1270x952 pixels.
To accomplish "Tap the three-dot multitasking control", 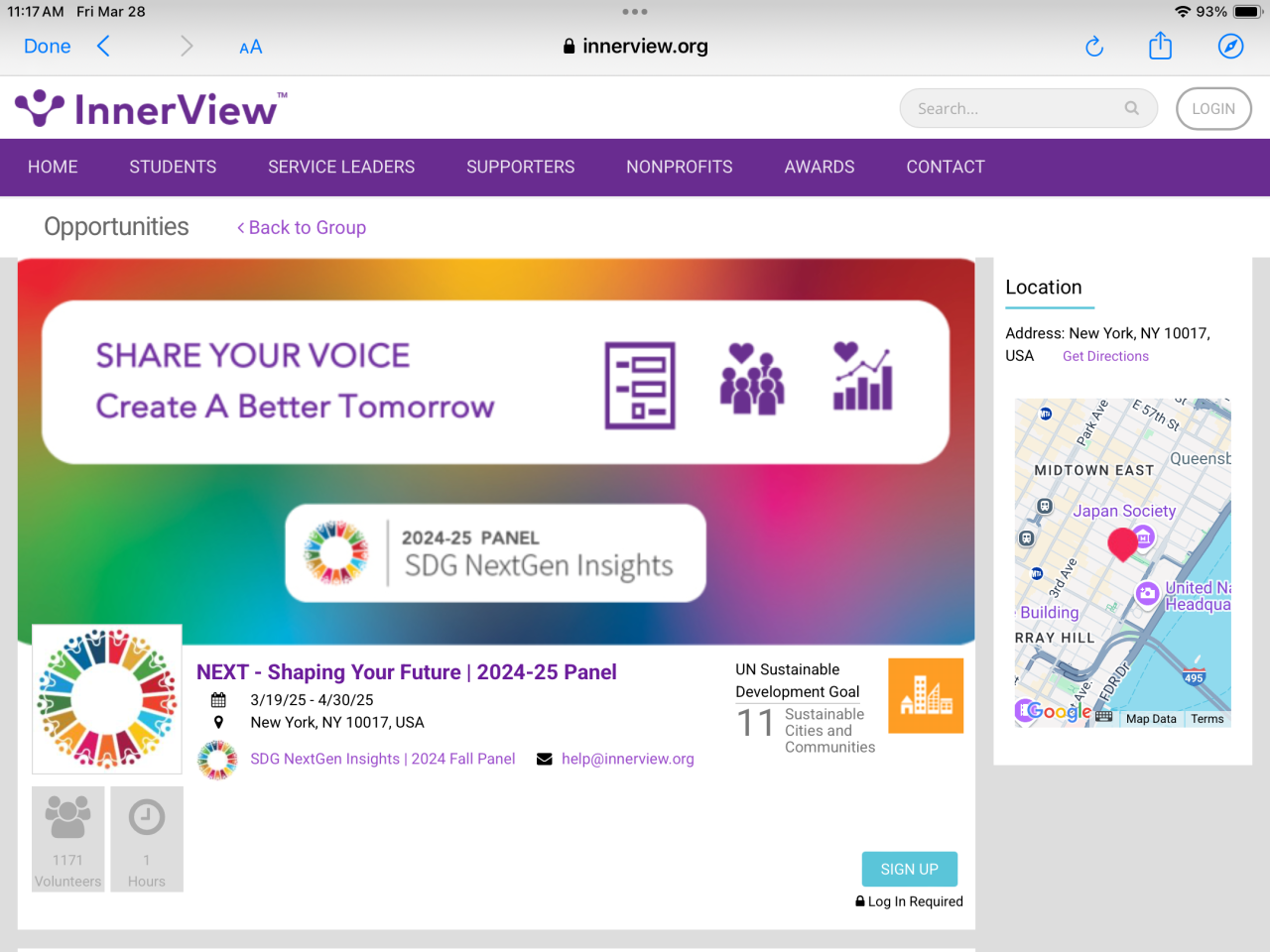I will click(x=635, y=12).
